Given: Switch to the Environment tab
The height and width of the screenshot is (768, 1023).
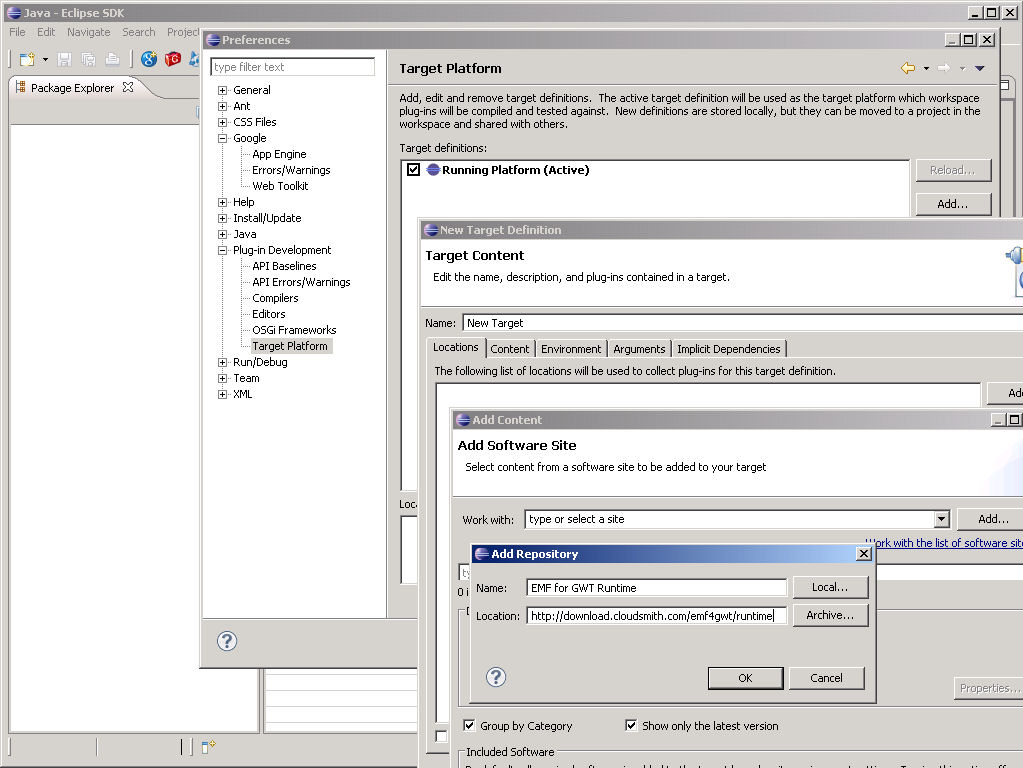Looking at the screenshot, I should 571,349.
